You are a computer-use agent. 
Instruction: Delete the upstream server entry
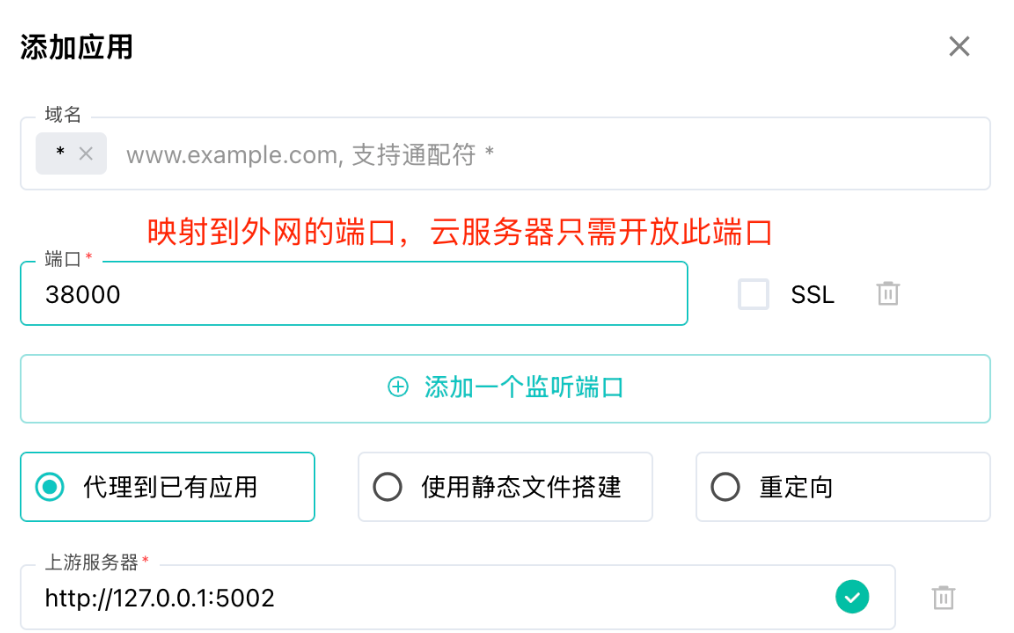coord(943,598)
